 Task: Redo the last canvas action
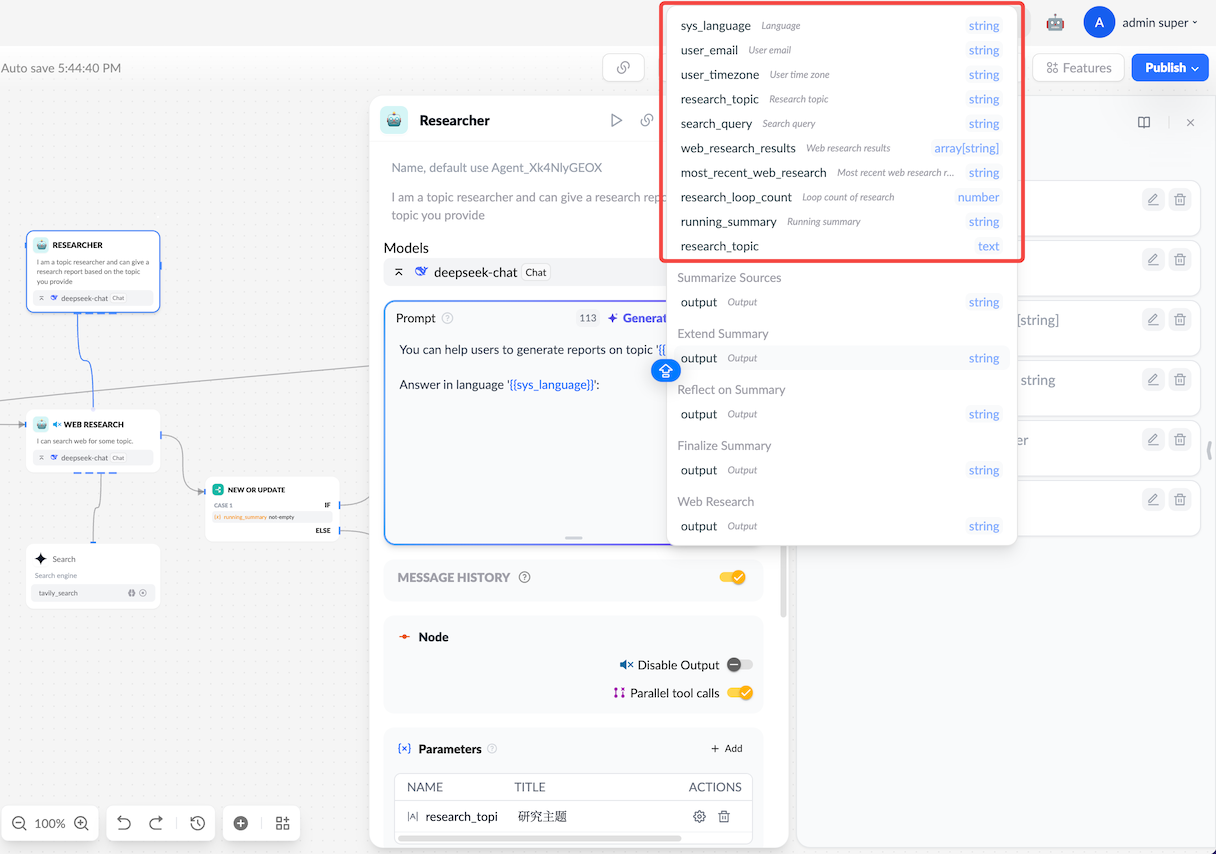pos(156,823)
